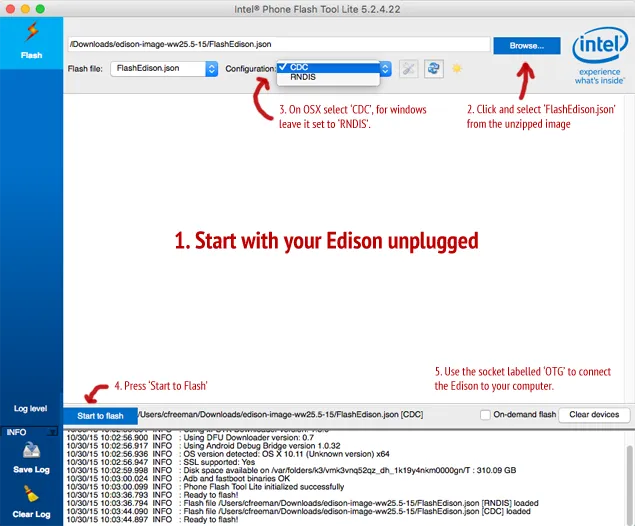
Task: Select CDC in configuration list
Action: (x=328, y=67)
